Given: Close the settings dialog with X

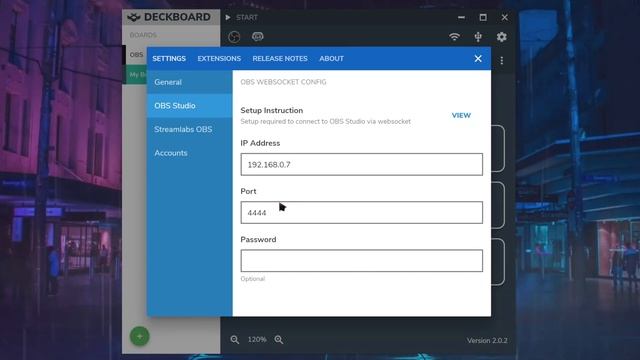Looking at the screenshot, I should (478, 59).
